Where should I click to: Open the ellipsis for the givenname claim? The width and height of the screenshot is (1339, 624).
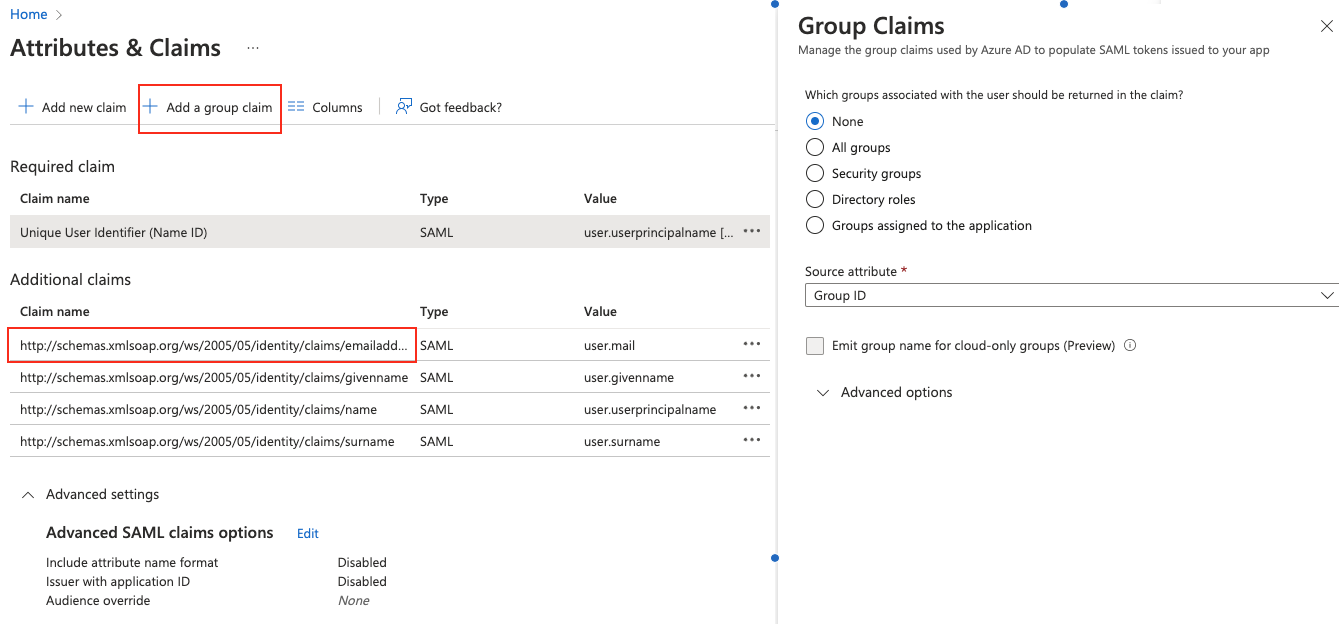coord(751,377)
